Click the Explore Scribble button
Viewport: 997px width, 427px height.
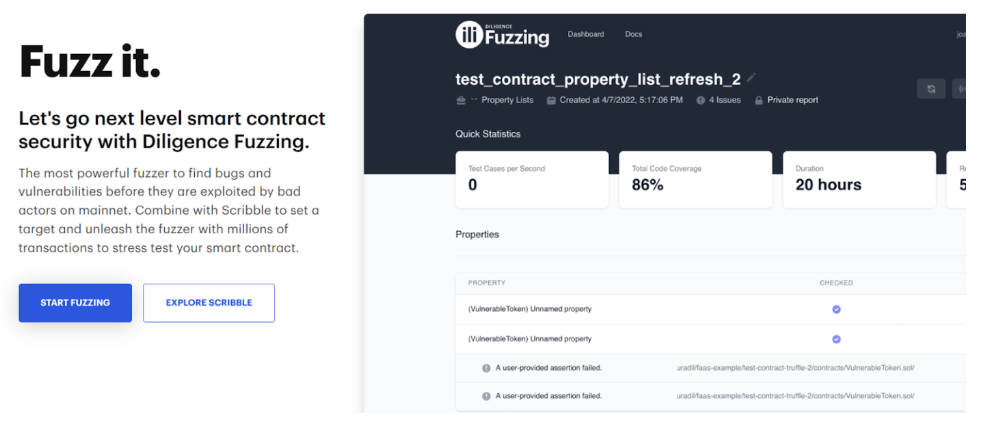[208, 303]
